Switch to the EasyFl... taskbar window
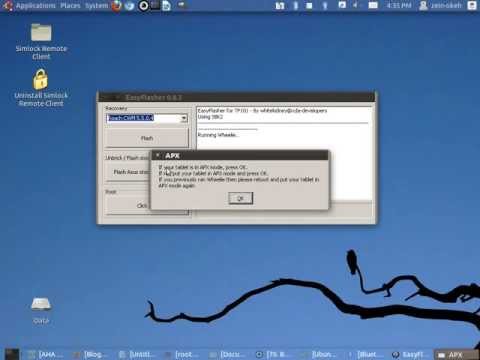 click(410, 354)
